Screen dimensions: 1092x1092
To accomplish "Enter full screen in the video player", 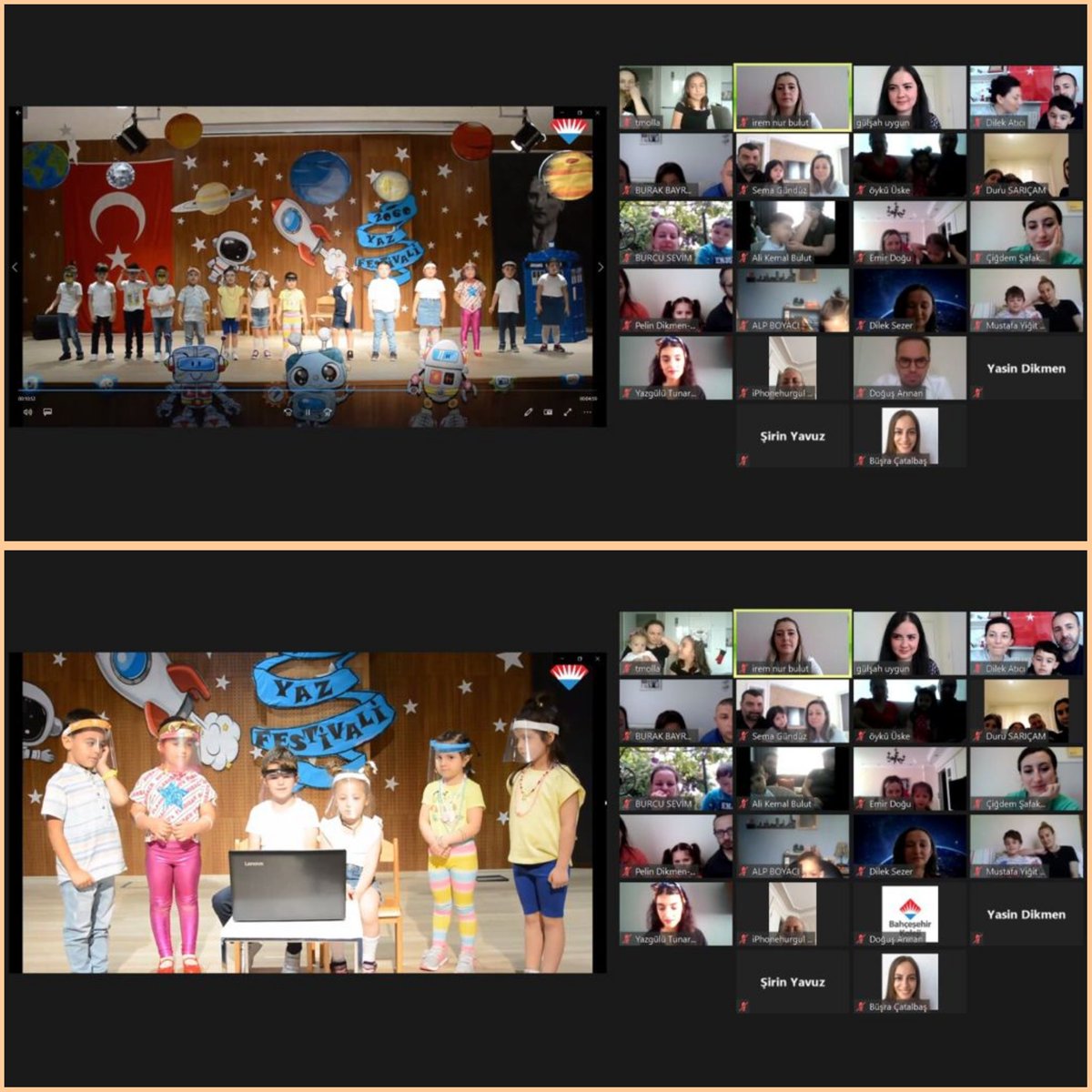I will (x=568, y=412).
